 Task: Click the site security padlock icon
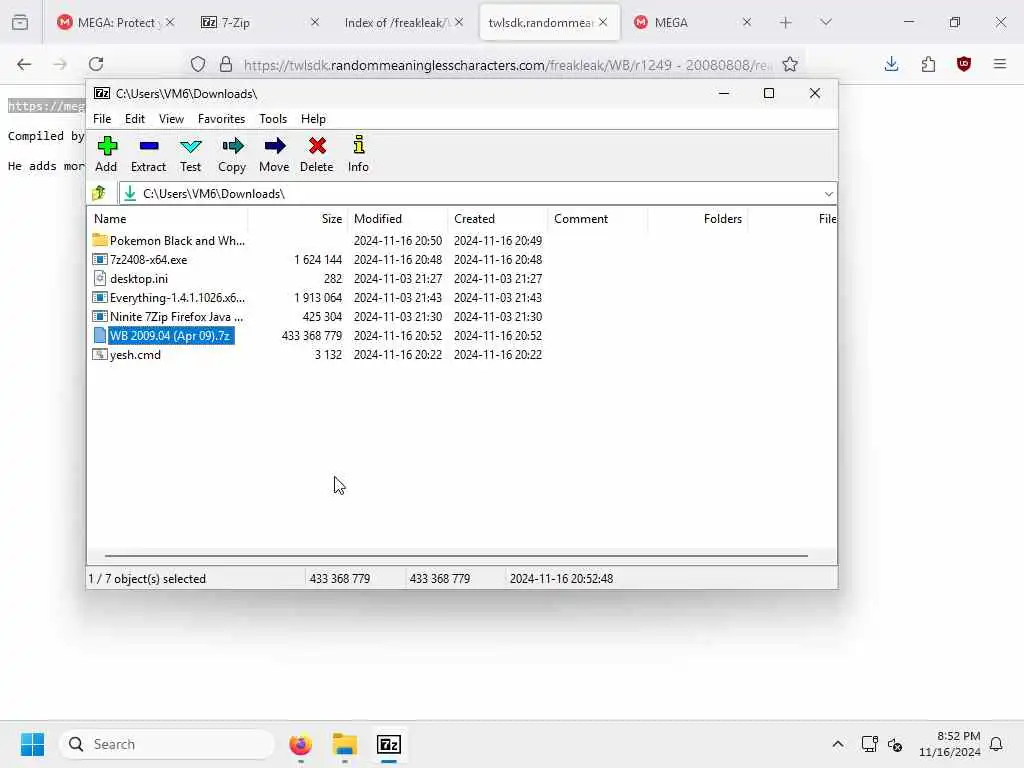click(226, 64)
